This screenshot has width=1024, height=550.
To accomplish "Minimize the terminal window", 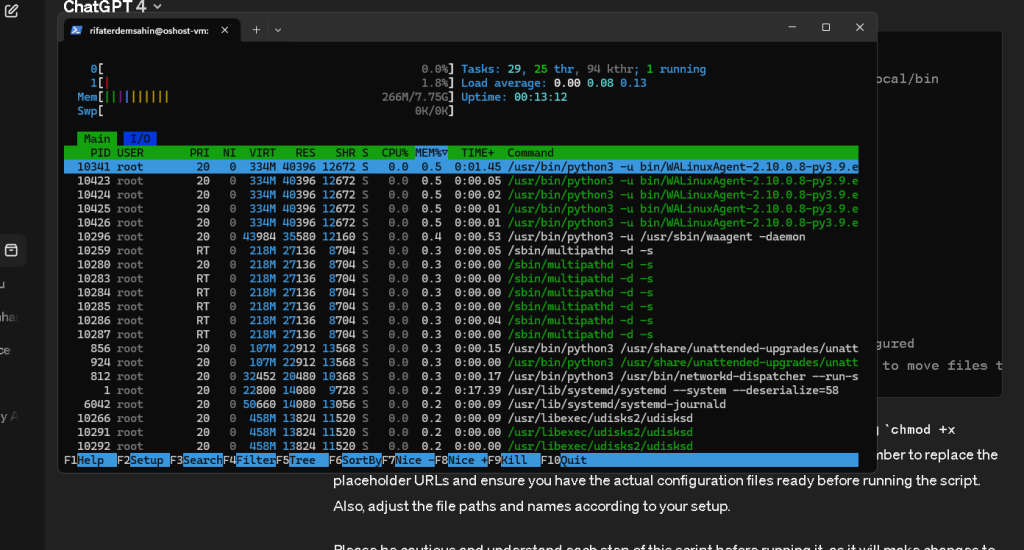I will point(792,27).
